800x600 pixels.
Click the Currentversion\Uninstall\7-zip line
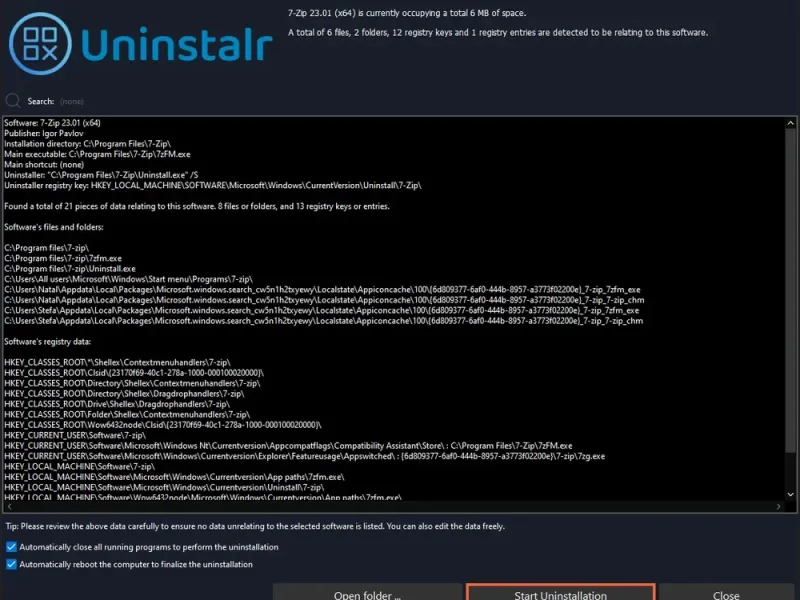pyautogui.click(x=164, y=487)
